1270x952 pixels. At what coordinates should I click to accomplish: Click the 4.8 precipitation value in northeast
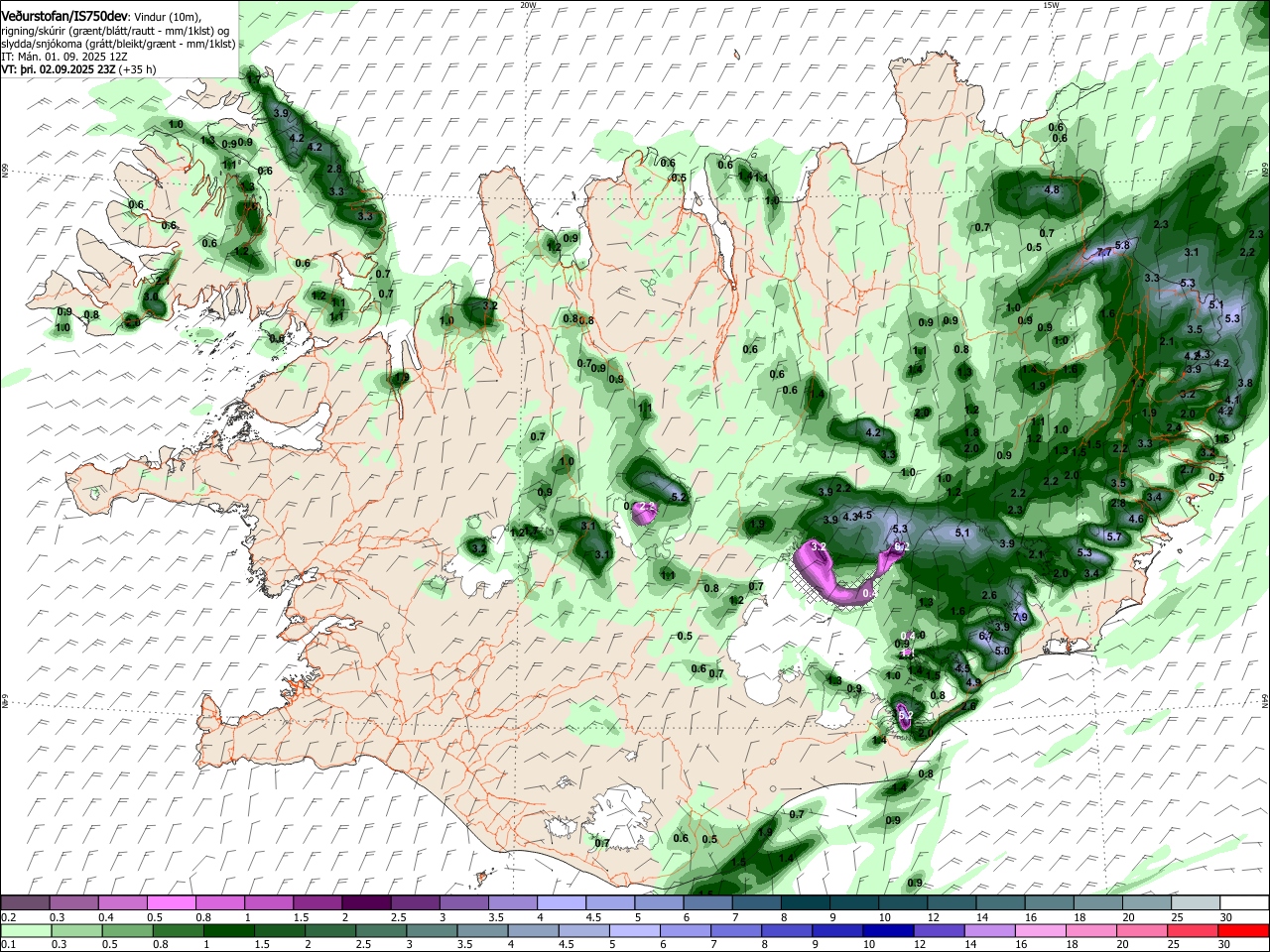pyautogui.click(x=1053, y=189)
